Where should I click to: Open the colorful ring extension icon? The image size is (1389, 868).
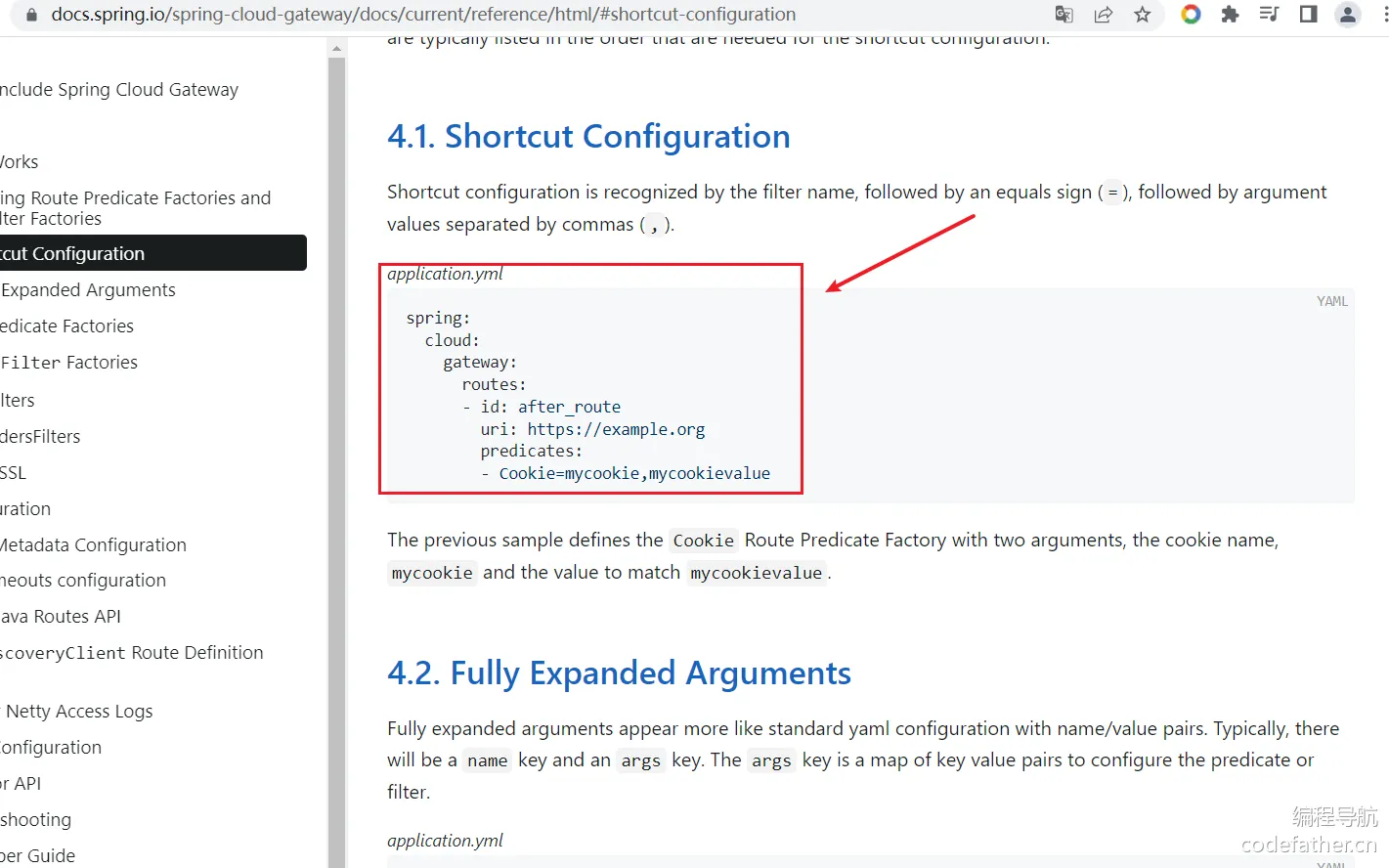click(1191, 15)
